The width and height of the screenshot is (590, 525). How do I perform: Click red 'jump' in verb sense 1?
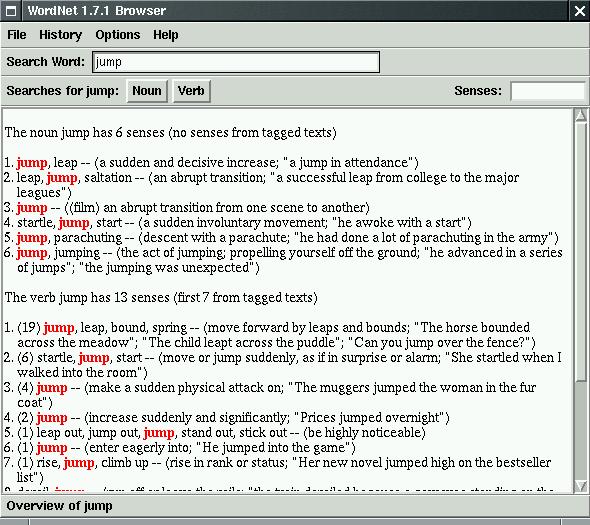coord(59,328)
